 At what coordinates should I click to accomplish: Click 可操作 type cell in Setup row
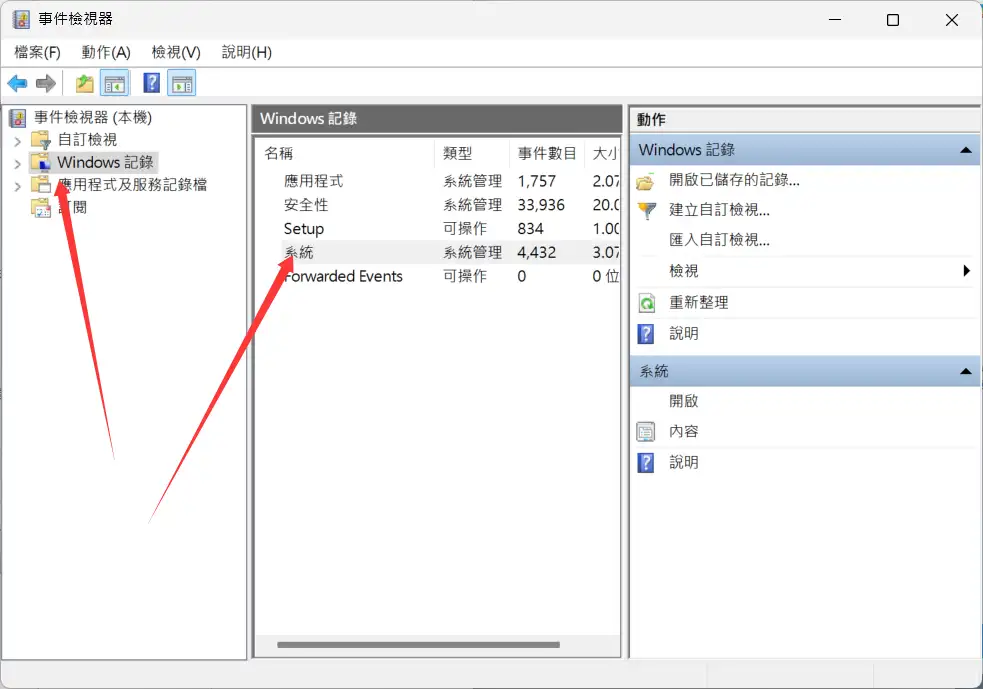tap(465, 229)
